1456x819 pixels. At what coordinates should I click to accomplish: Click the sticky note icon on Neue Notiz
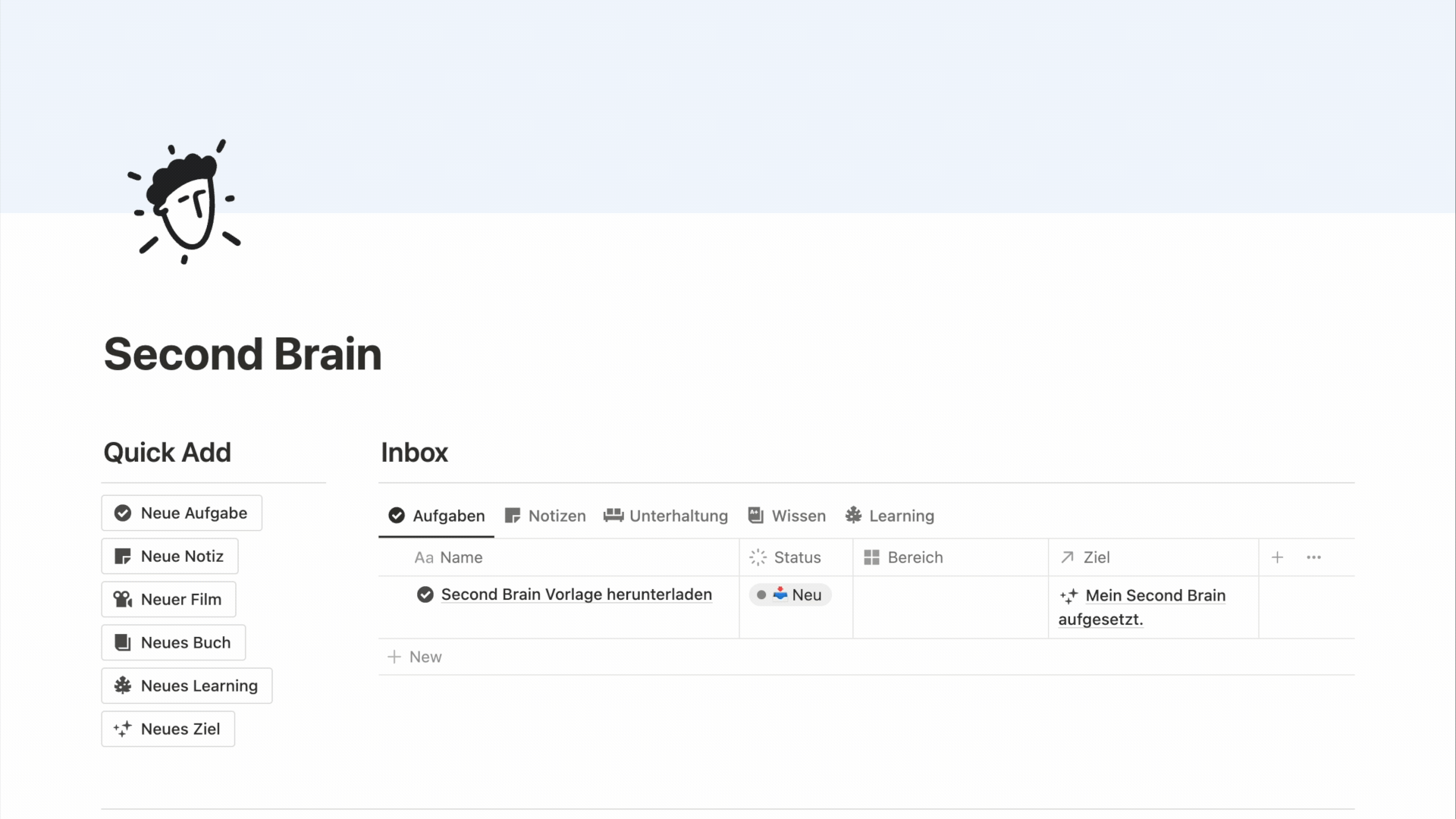[x=122, y=556]
